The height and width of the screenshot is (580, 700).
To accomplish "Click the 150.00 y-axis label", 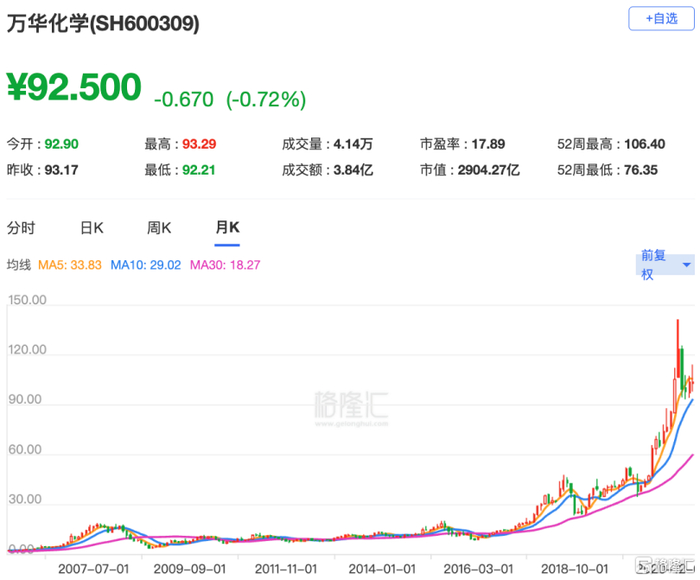I will pos(27,300).
